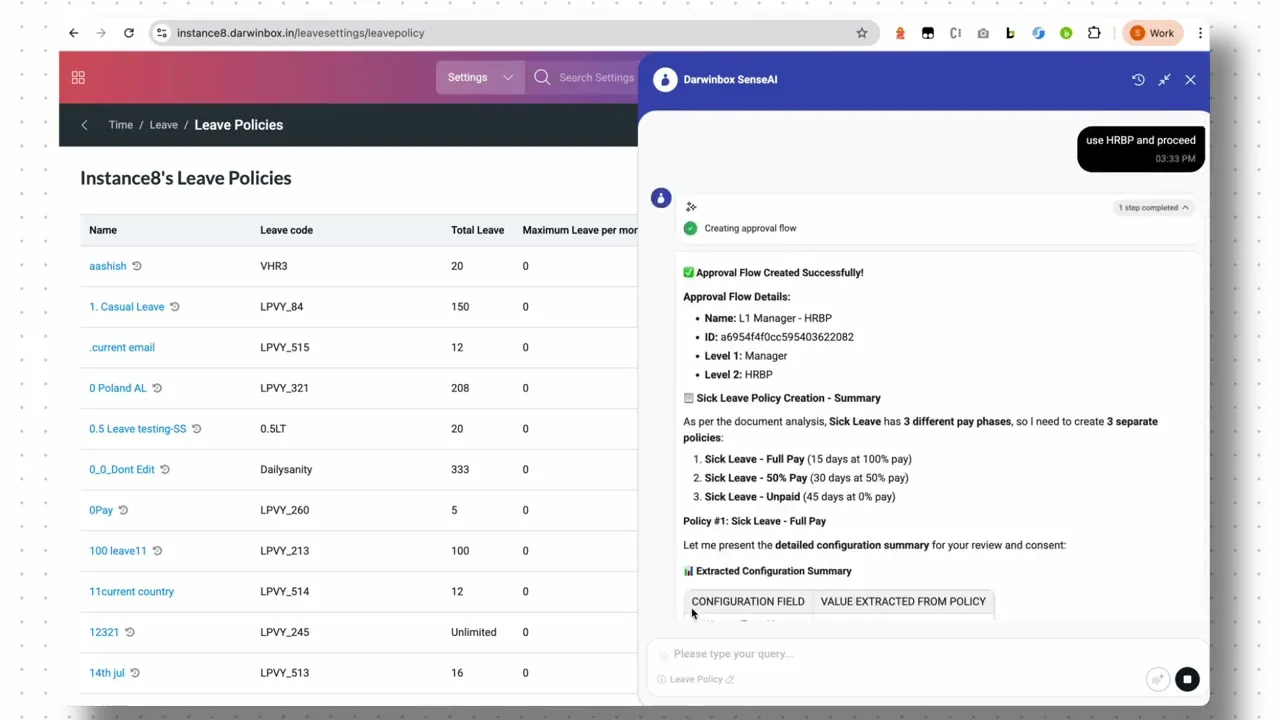Click the approval flow ID a6954f4f0cc595403622082
Image resolution: width=1280 pixels, height=720 pixels.
787,337
